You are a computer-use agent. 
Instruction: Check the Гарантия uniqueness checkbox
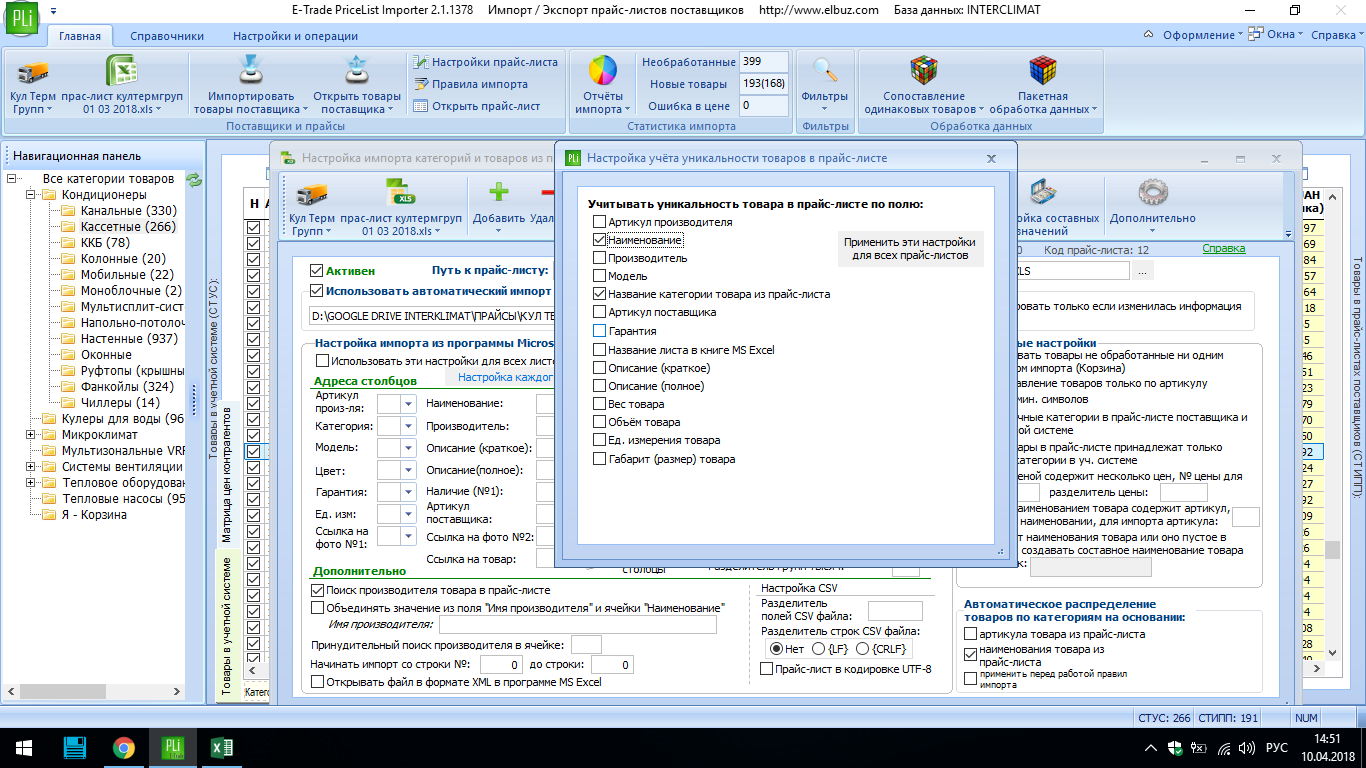click(599, 331)
